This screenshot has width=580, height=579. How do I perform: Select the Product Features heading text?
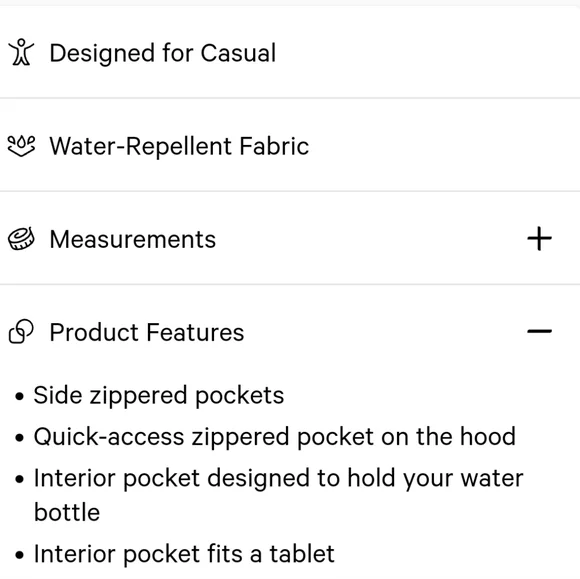pos(147,332)
